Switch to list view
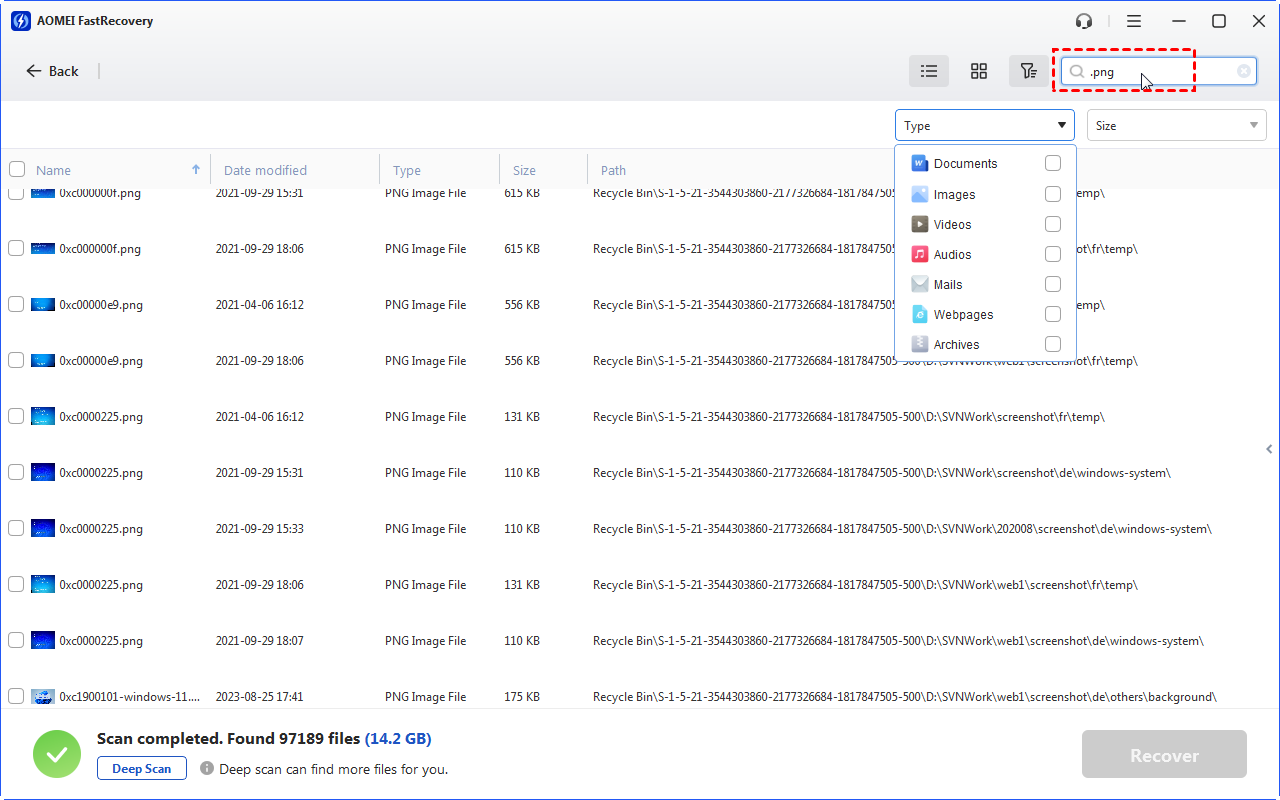This screenshot has height=800, width=1280. [929, 71]
